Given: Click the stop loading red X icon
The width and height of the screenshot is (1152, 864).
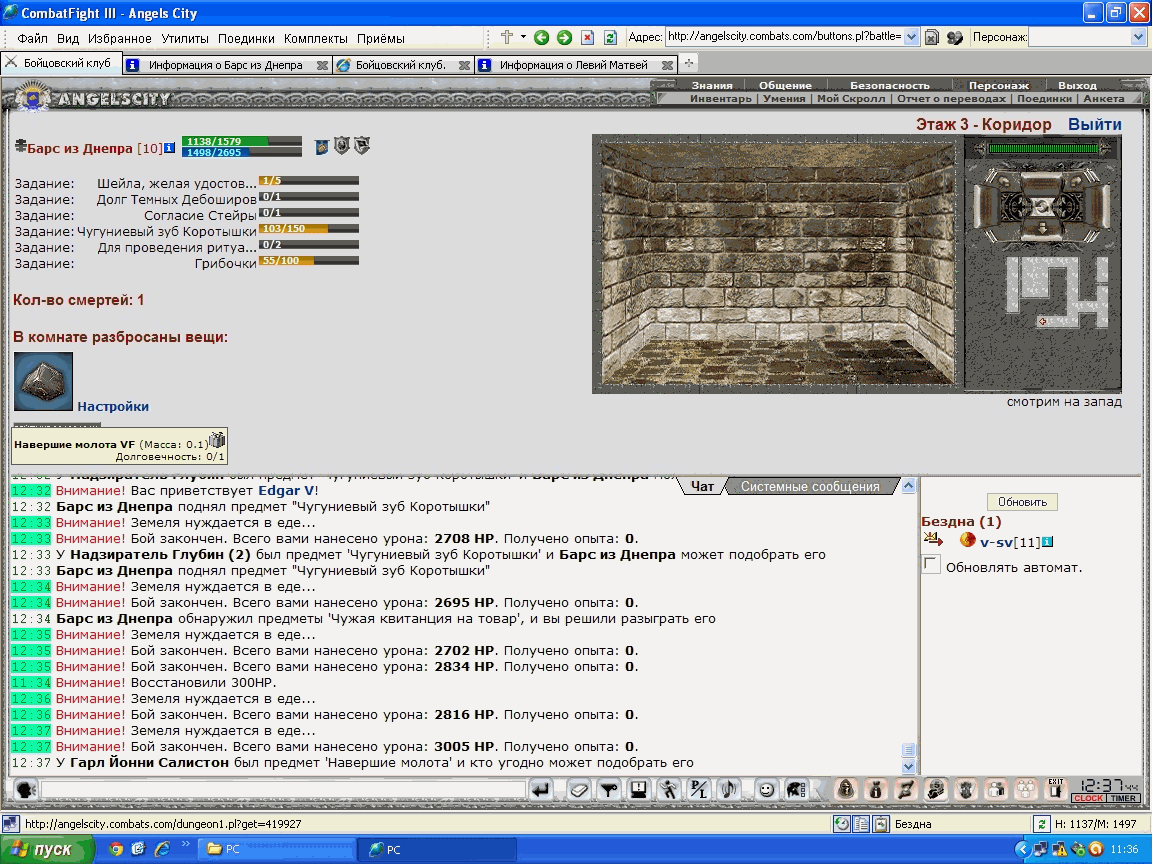Looking at the screenshot, I should (587, 37).
